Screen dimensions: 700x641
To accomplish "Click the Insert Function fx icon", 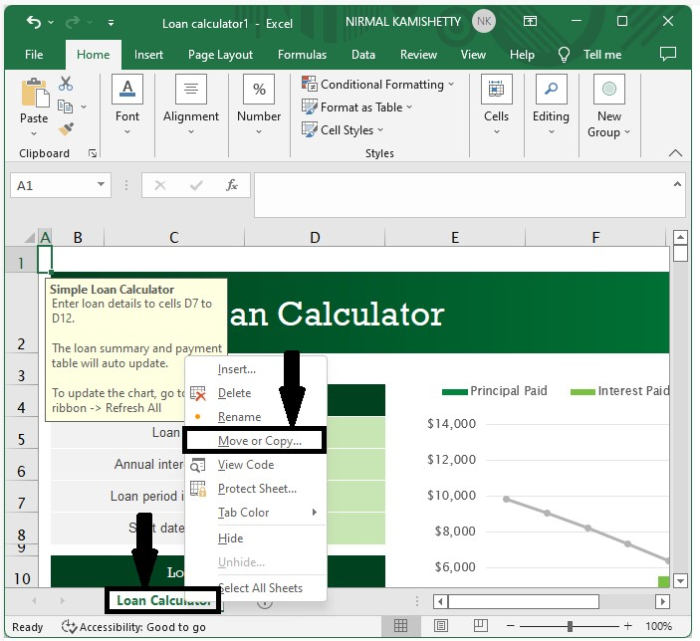I will pos(231,185).
